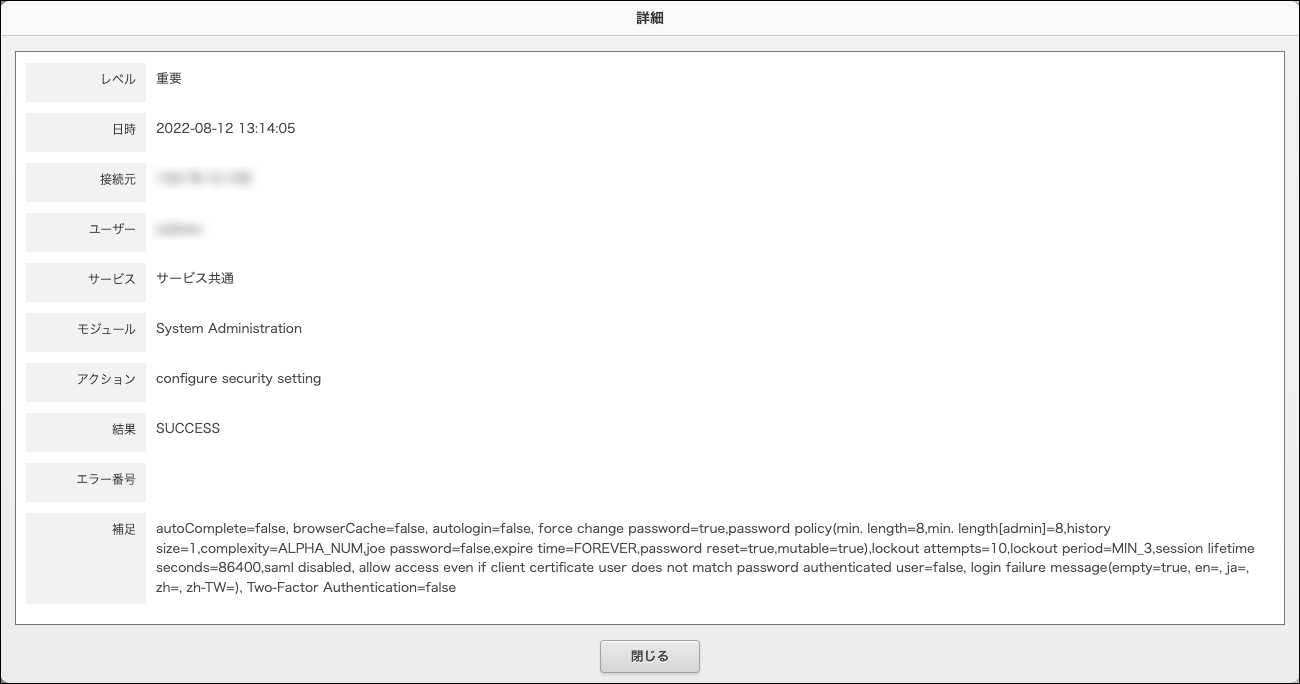This screenshot has height=684, width=1300.
Task: Click the SUCCESS result value
Action: click(x=188, y=429)
